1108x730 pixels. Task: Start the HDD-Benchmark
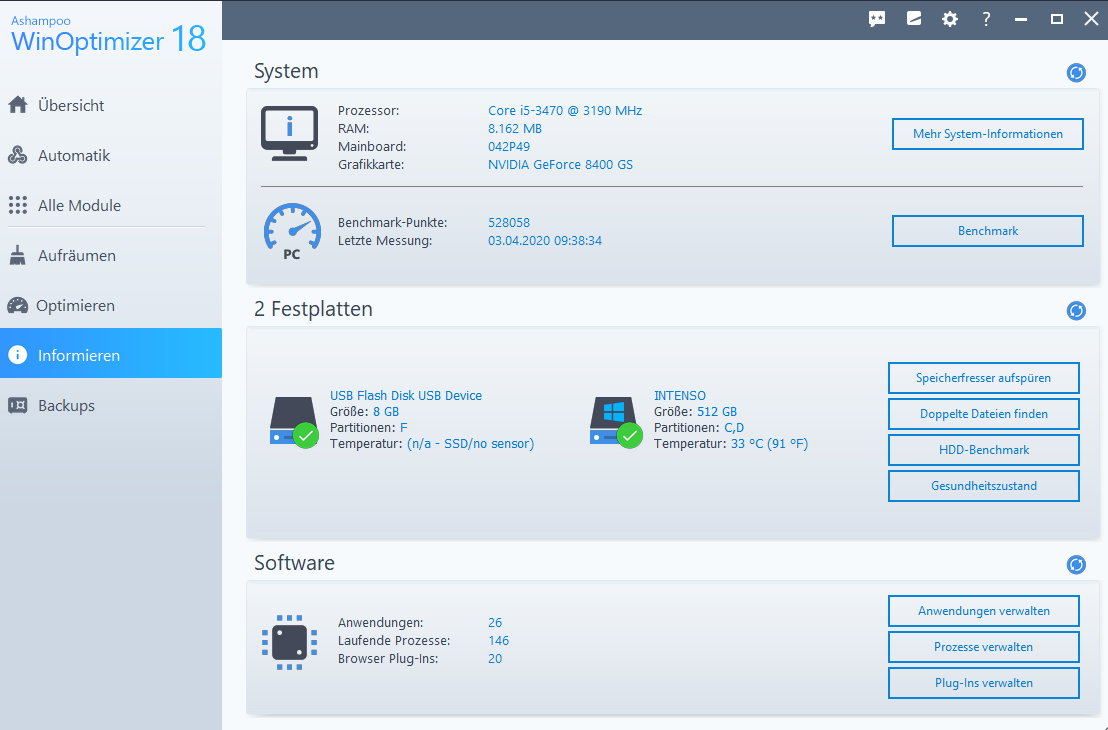point(983,450)
